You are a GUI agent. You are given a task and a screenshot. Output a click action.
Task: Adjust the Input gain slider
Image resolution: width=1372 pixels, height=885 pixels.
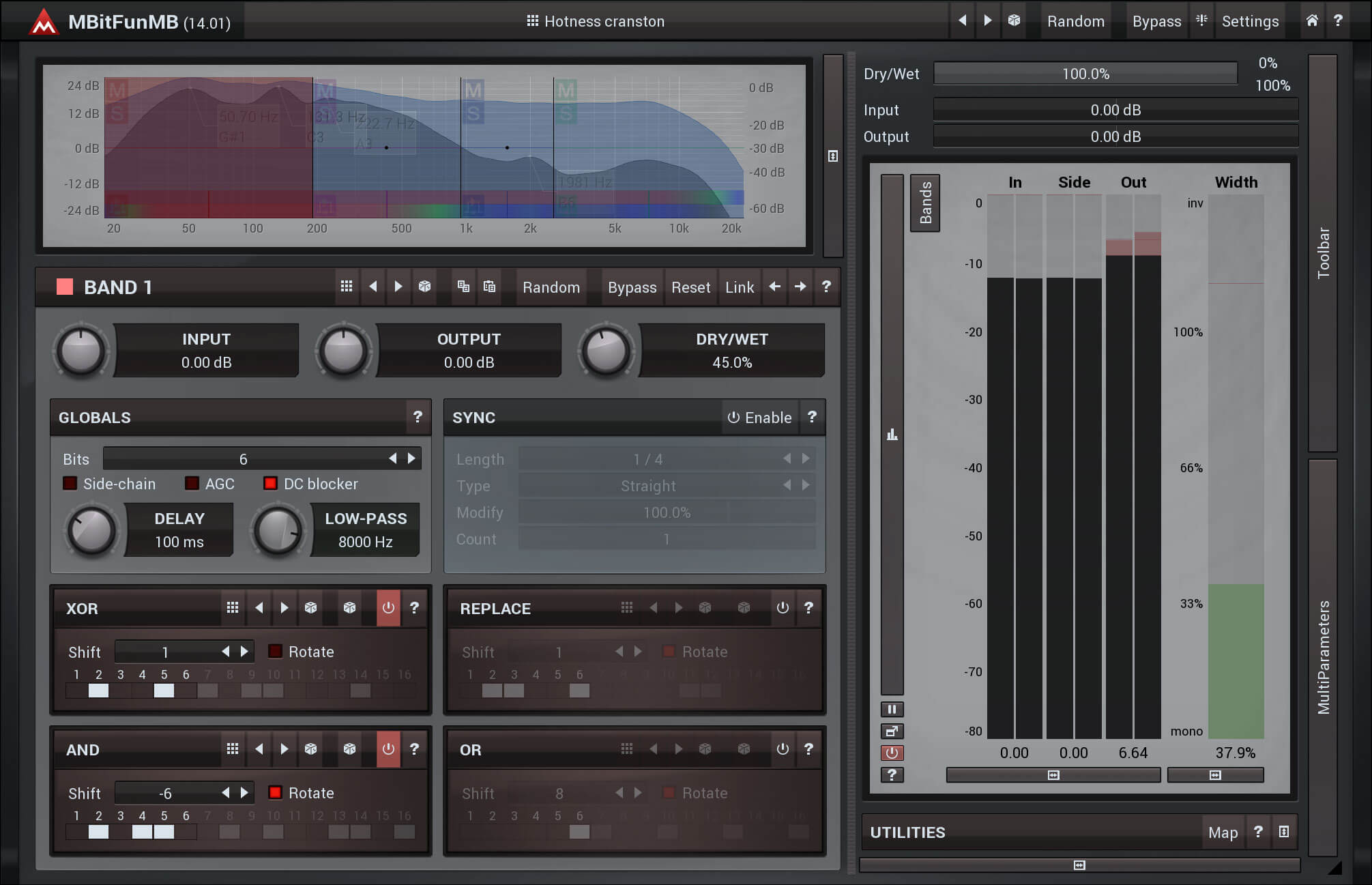(1115, 110)
